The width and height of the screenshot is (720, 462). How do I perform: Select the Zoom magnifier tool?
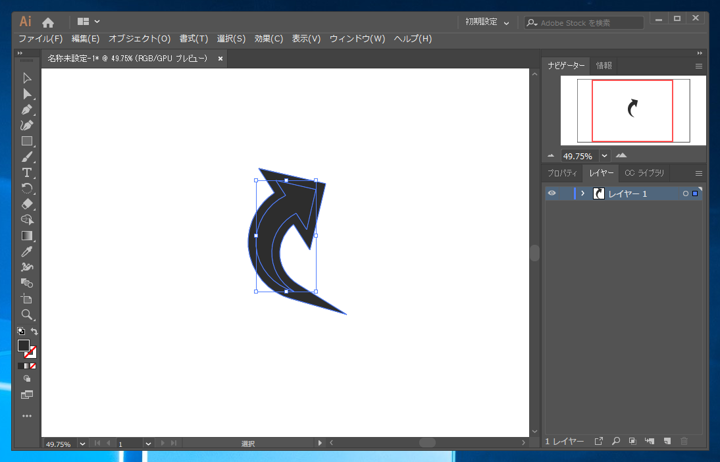point(27,315)
